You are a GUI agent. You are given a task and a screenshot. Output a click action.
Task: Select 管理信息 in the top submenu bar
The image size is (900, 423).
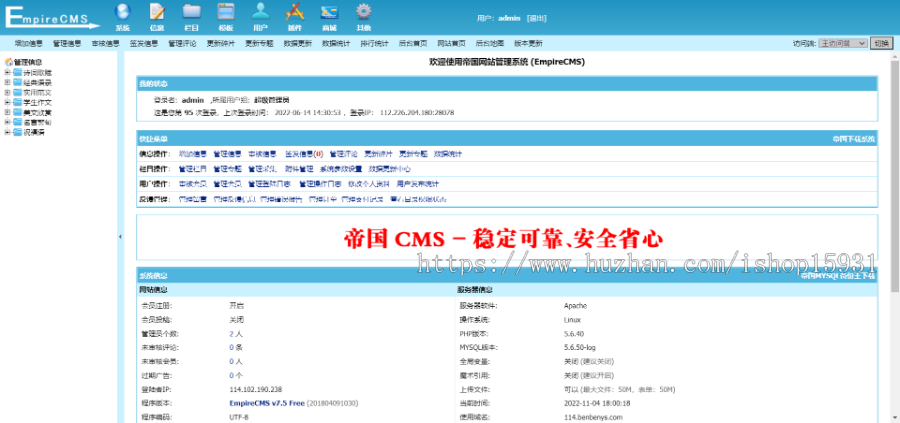click(x=67, y=43)
